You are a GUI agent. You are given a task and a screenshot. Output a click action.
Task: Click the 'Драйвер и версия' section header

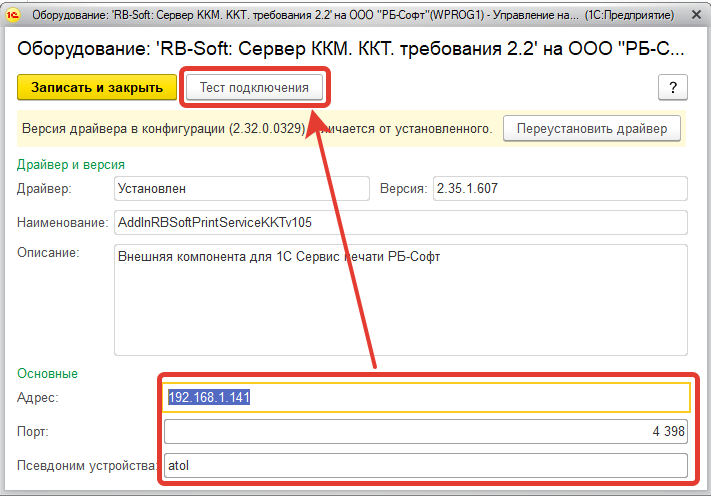(x=71, y=165)
